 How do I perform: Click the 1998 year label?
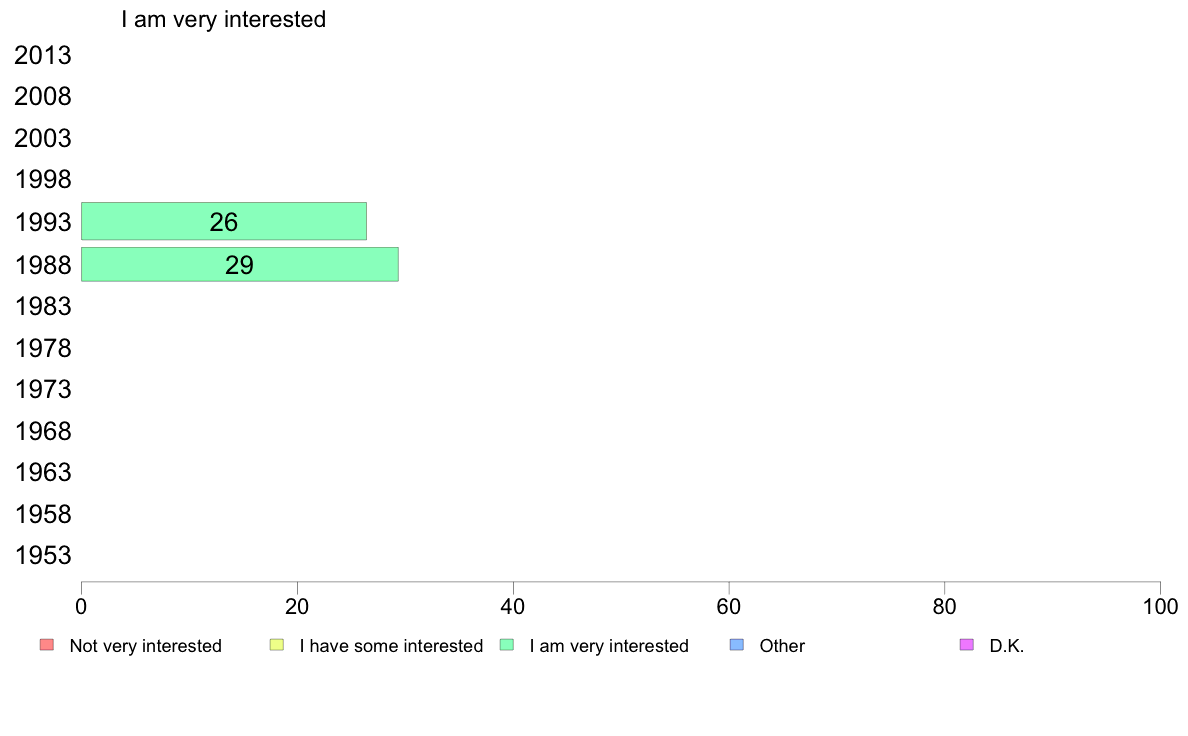(x=42, y=180)
